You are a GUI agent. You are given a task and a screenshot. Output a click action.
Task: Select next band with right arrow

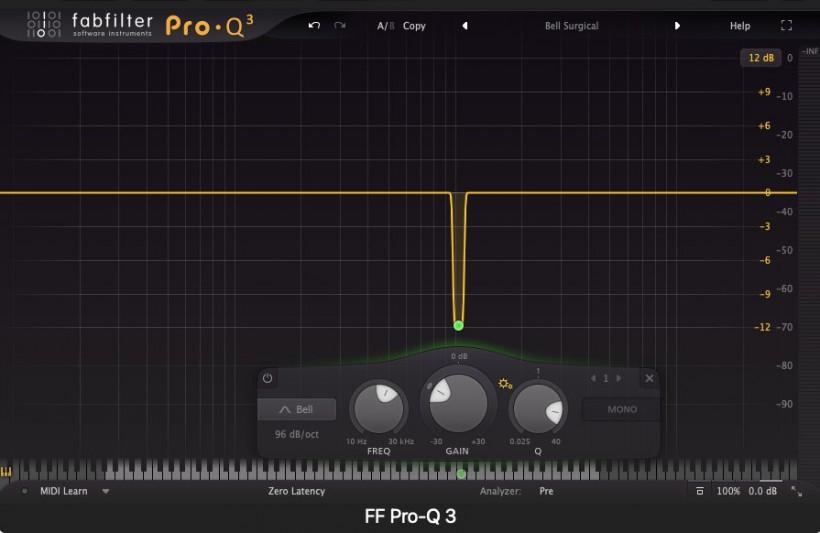(x=619, y=378)
